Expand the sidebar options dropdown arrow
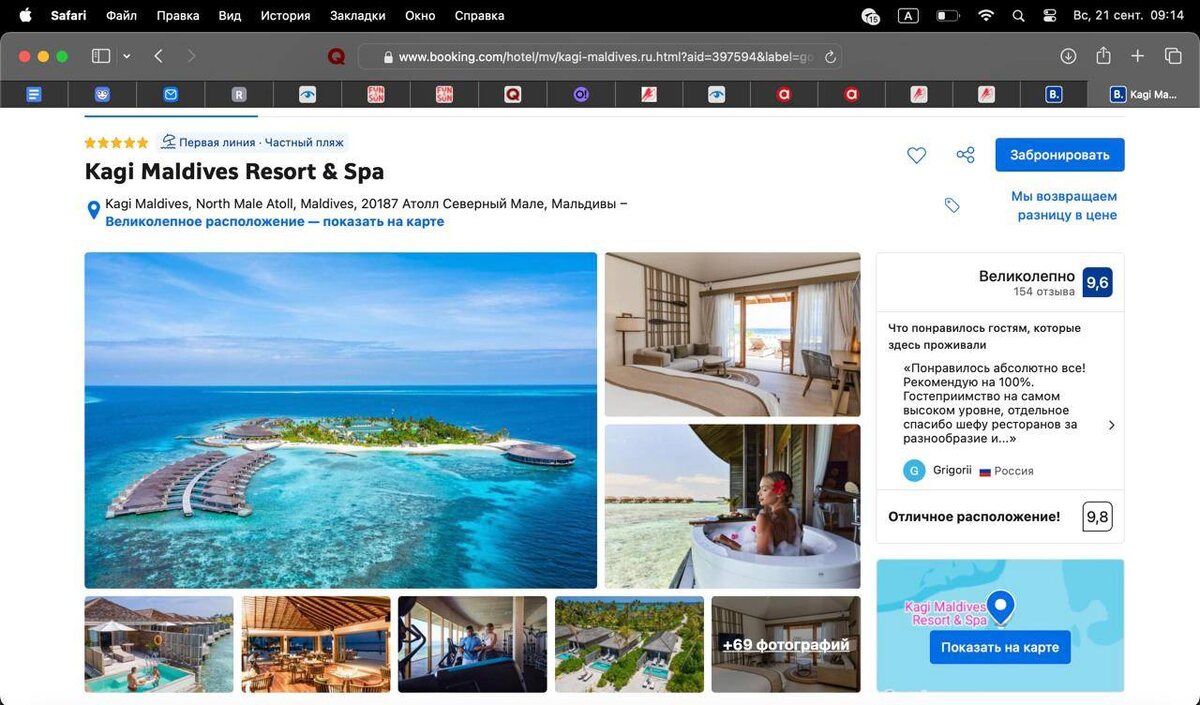This screenshot has width=1200, height=705. tap(127, 57)
